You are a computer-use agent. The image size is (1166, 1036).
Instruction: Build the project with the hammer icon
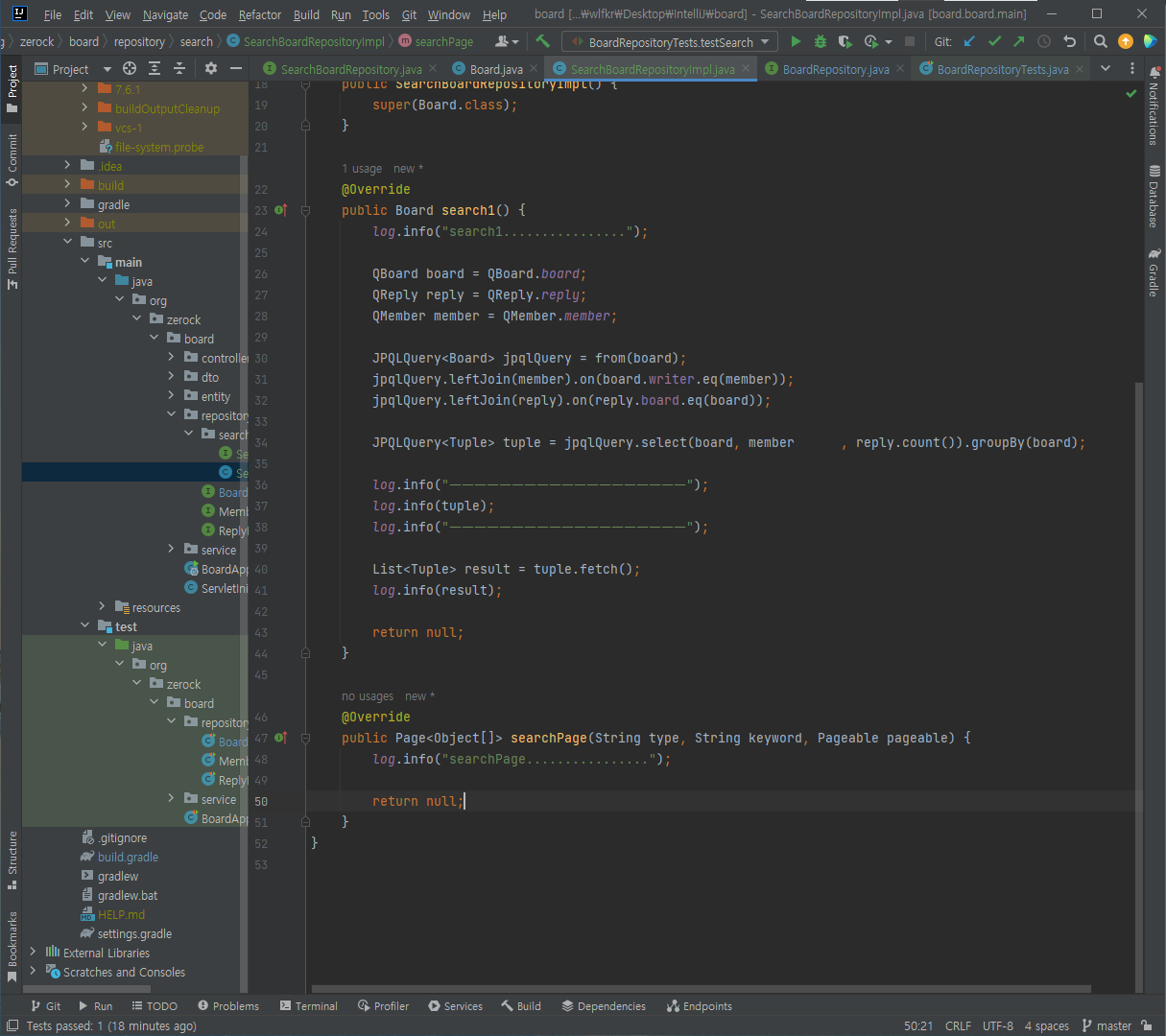click(x=543, y=41)
